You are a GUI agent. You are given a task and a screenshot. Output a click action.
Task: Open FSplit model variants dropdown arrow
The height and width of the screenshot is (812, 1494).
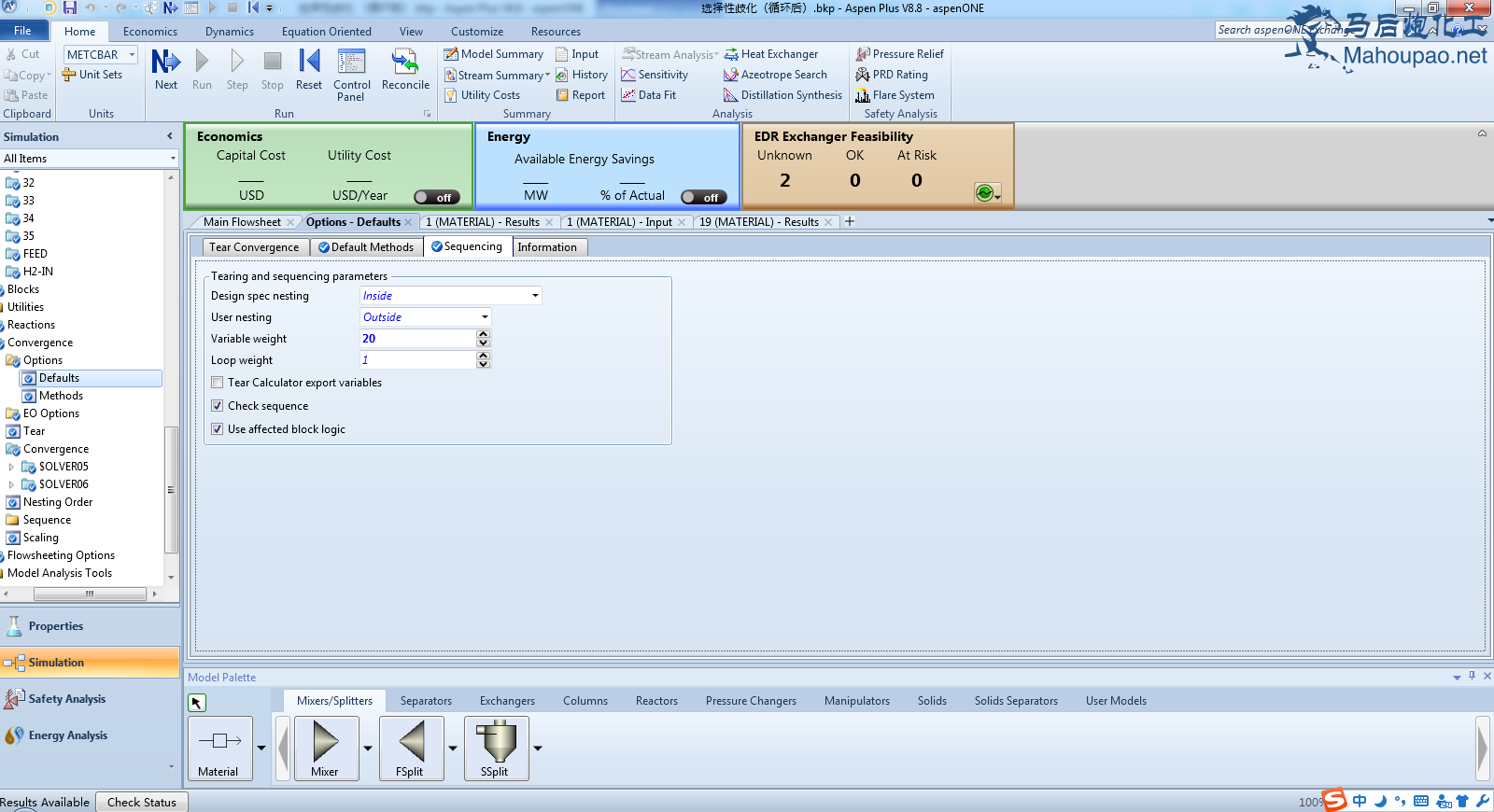(x=453, y=749)
